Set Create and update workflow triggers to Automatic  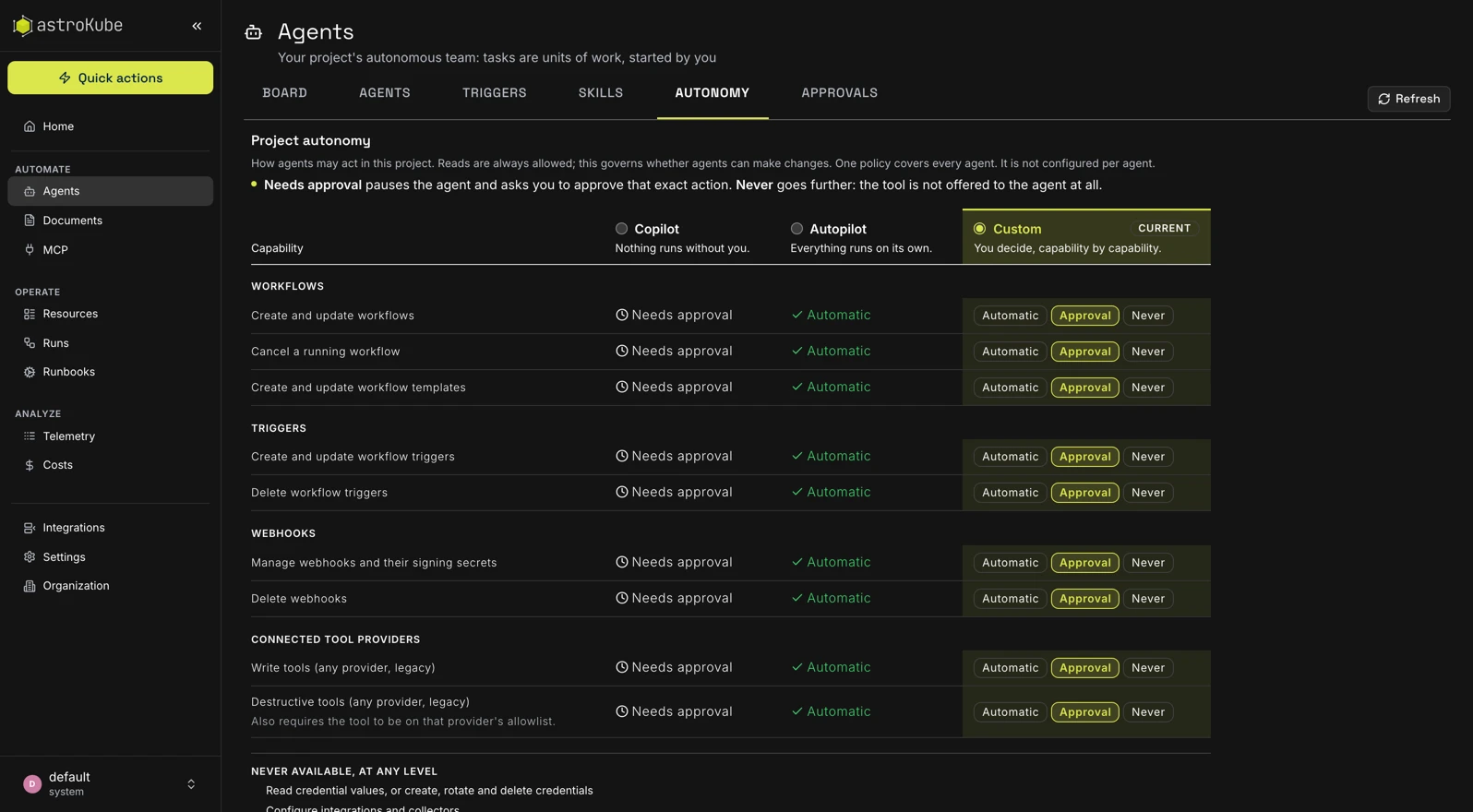[1010, 457]
